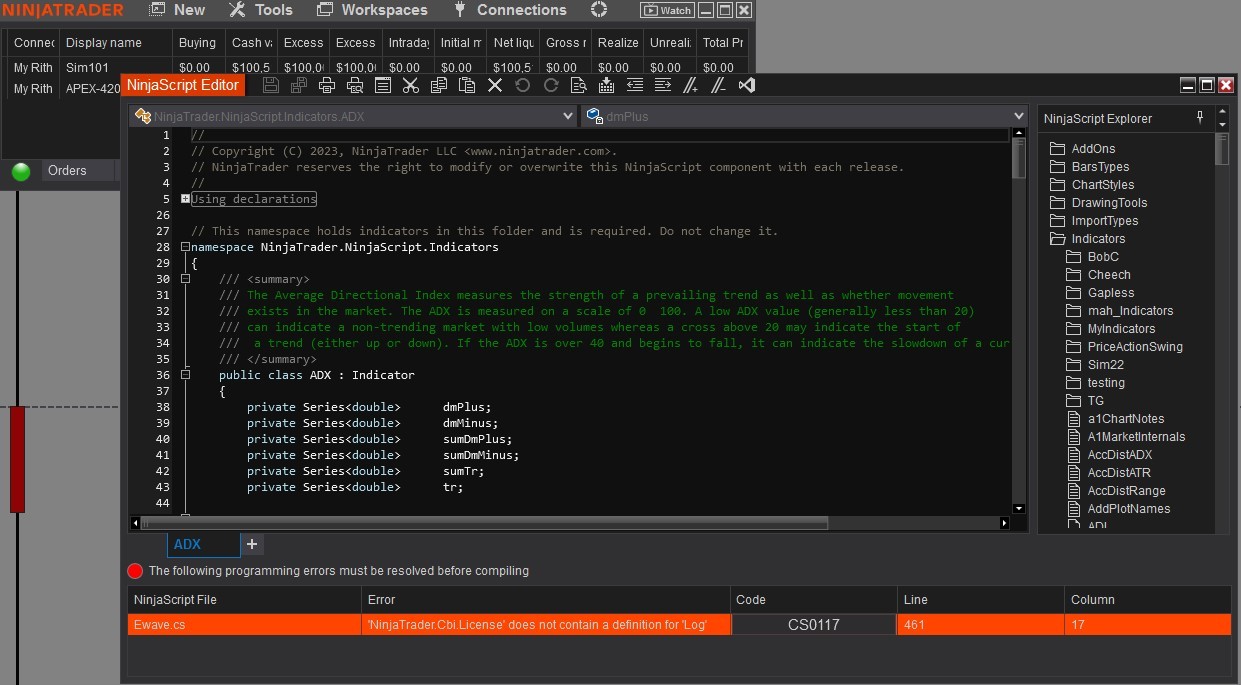Open the Connections menu
The image size is (1241, 685).
[x=510, y=10]
